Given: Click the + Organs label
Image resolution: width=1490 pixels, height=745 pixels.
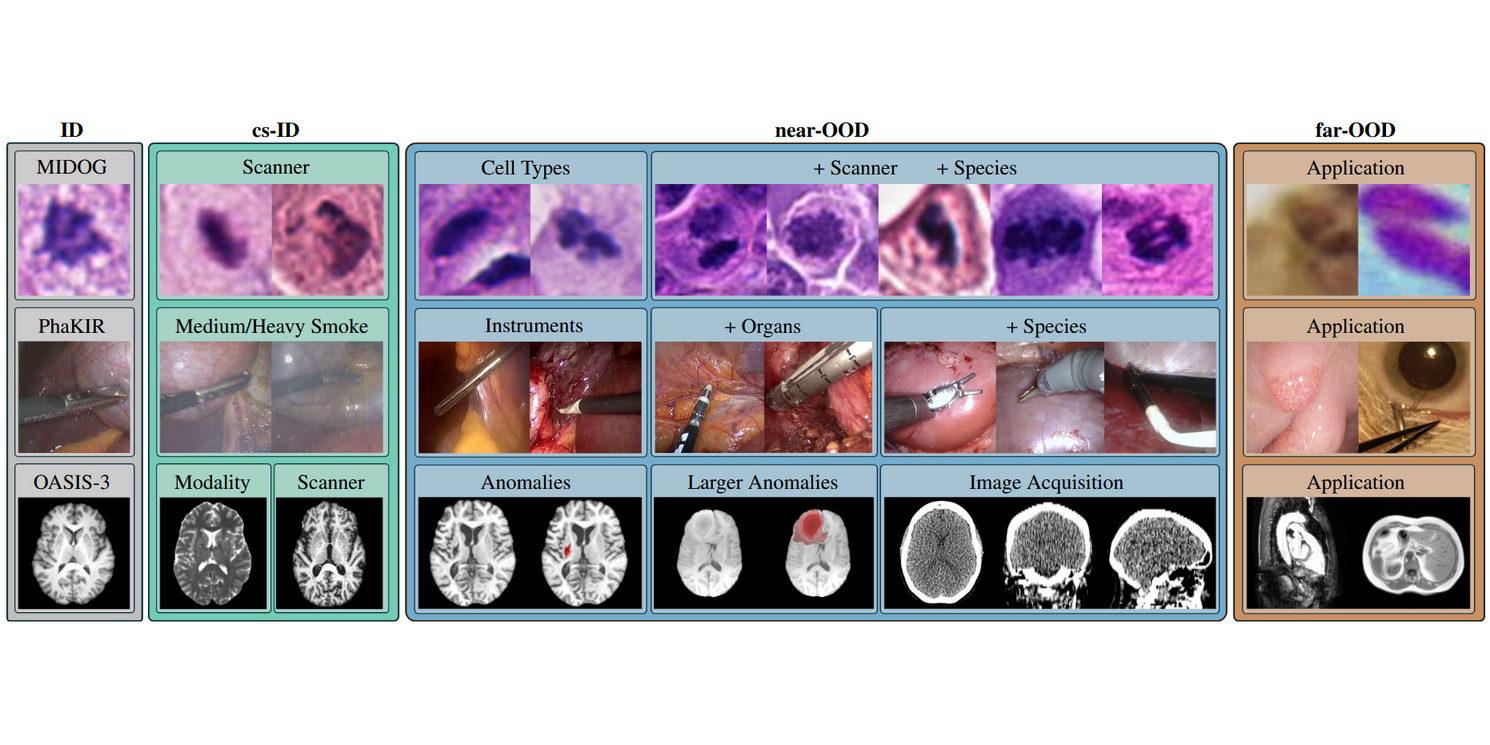Looking at the screenshot, I should point(763,327).
